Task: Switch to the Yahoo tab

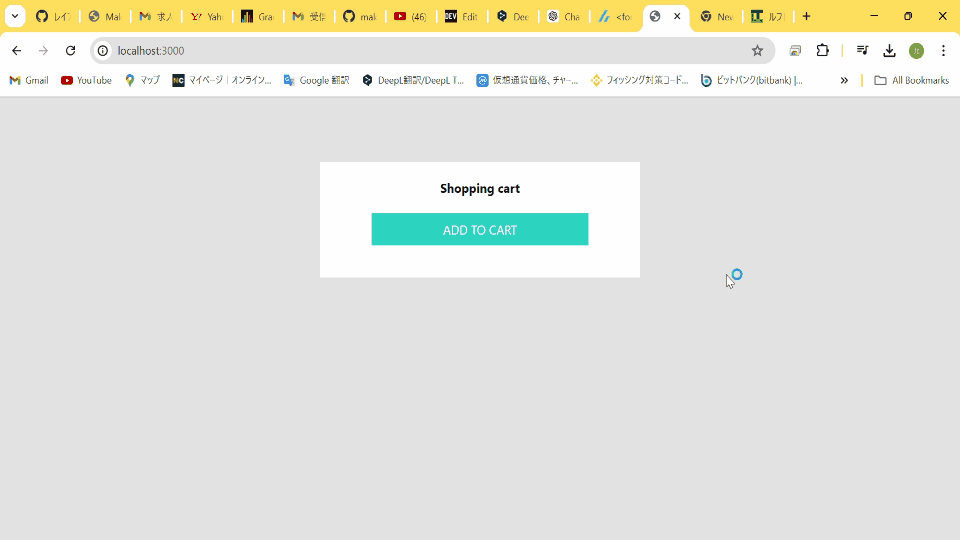Action: coord(206,17)
